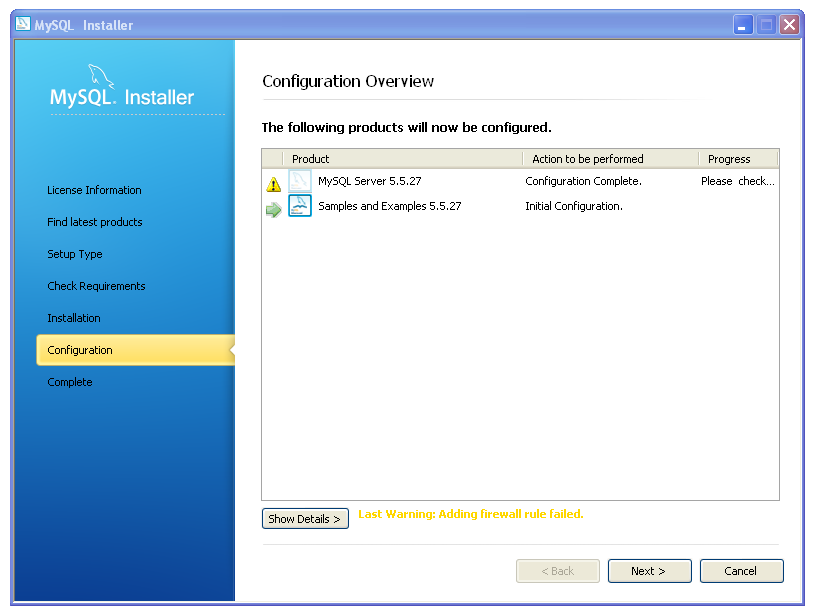Click the Initial Configuration. cell

(x=574, y=206)
